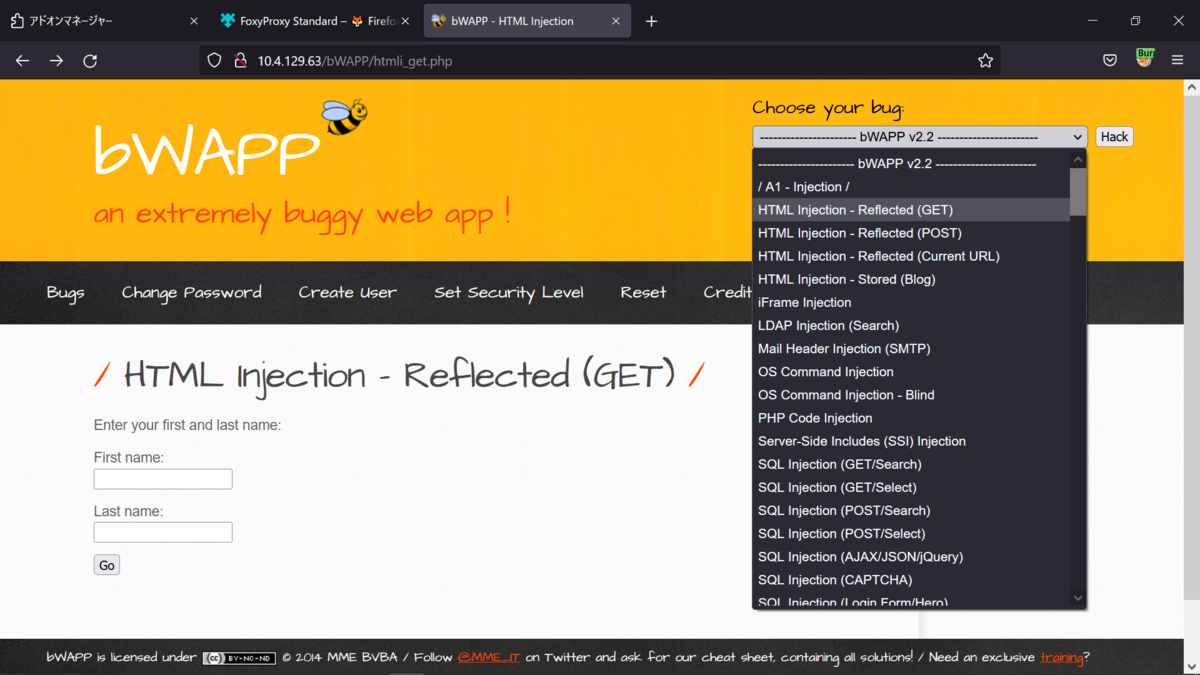Select SQL Injection (GET/Select) option

[911, 487]
